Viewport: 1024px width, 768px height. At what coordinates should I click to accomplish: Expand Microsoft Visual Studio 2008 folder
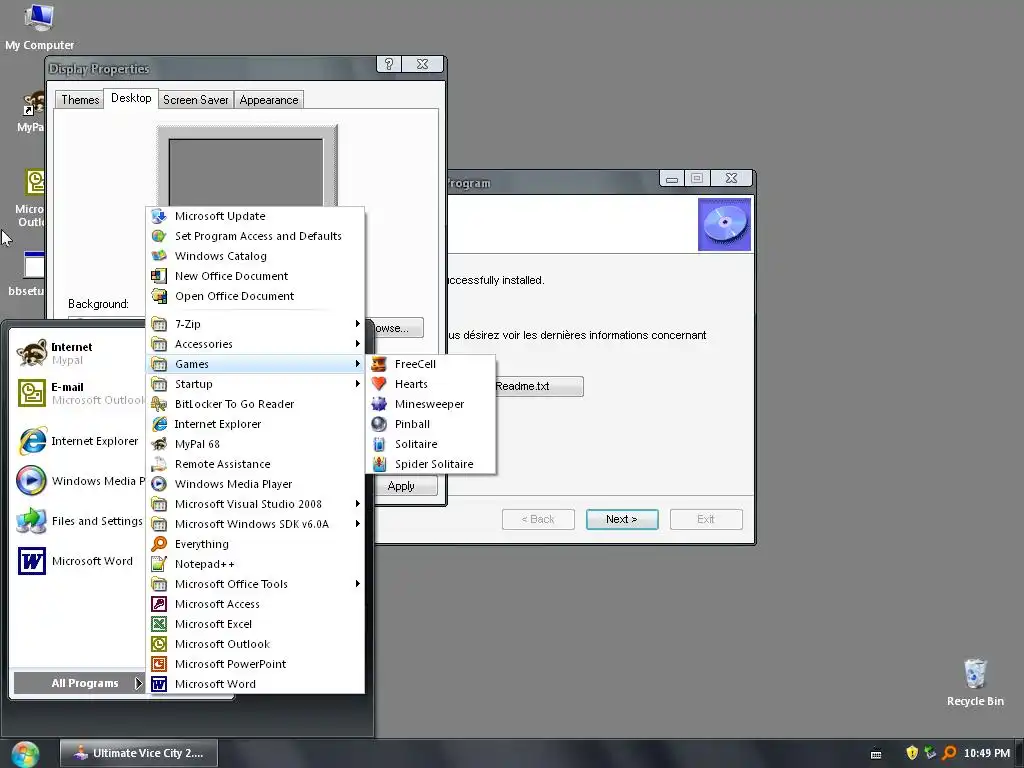coord(255,504)
